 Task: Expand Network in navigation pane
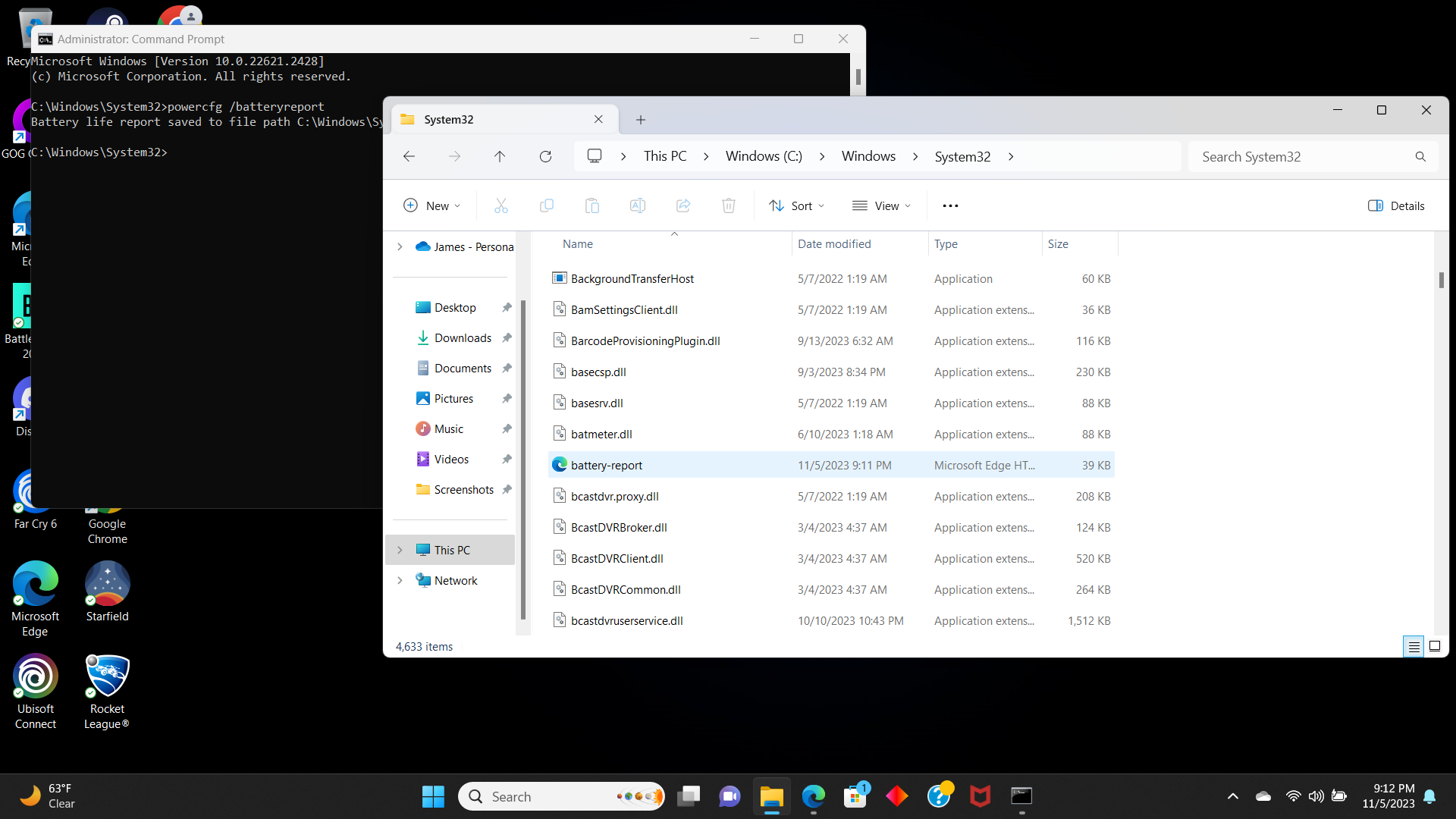pos(399,580)
